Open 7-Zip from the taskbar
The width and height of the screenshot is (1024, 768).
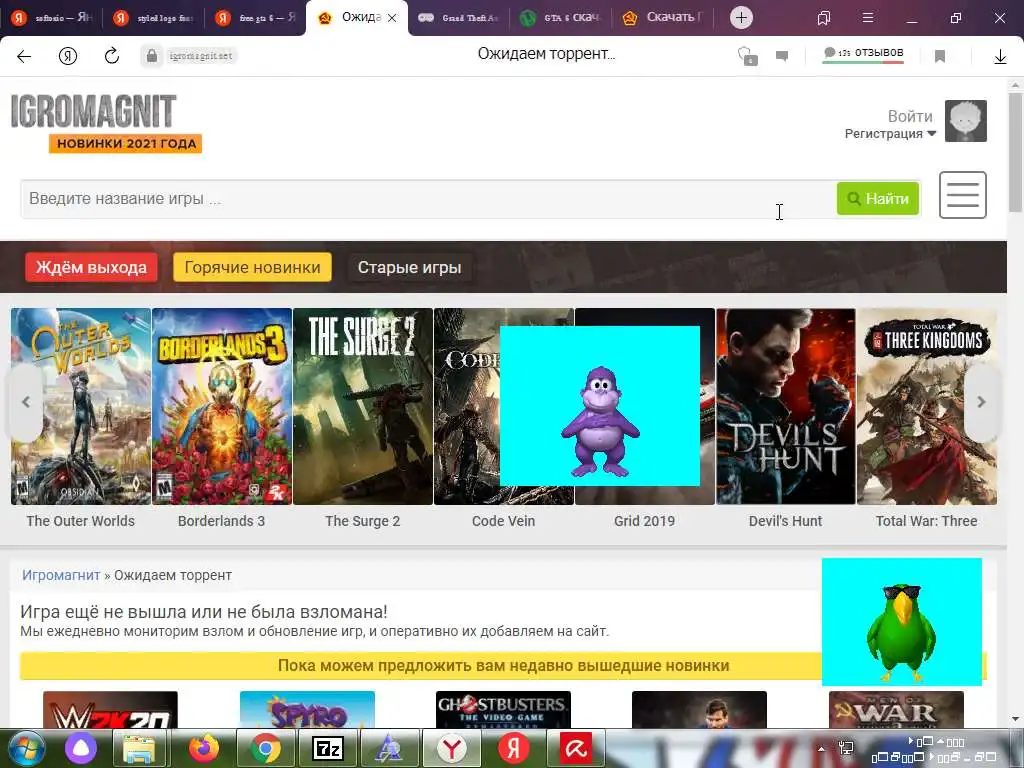point(327,748)
